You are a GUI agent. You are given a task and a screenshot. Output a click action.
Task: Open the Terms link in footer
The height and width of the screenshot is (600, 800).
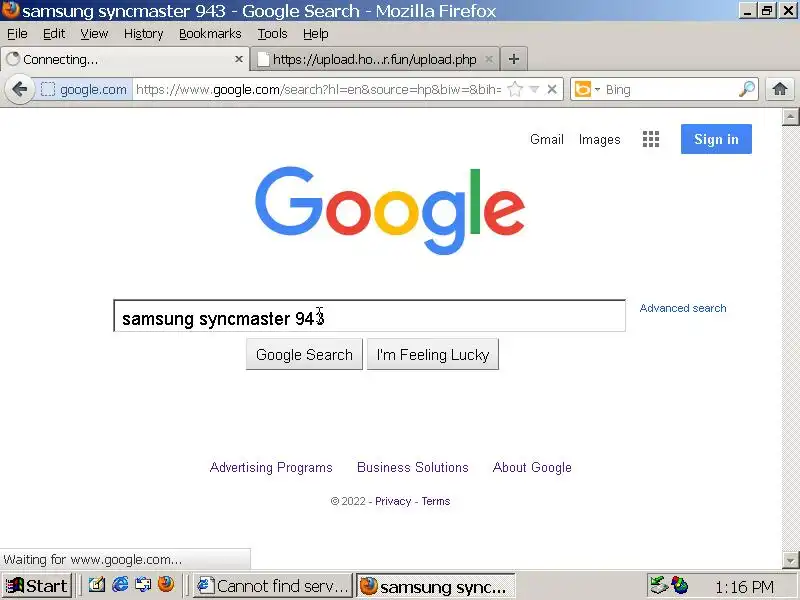(436, 501)
